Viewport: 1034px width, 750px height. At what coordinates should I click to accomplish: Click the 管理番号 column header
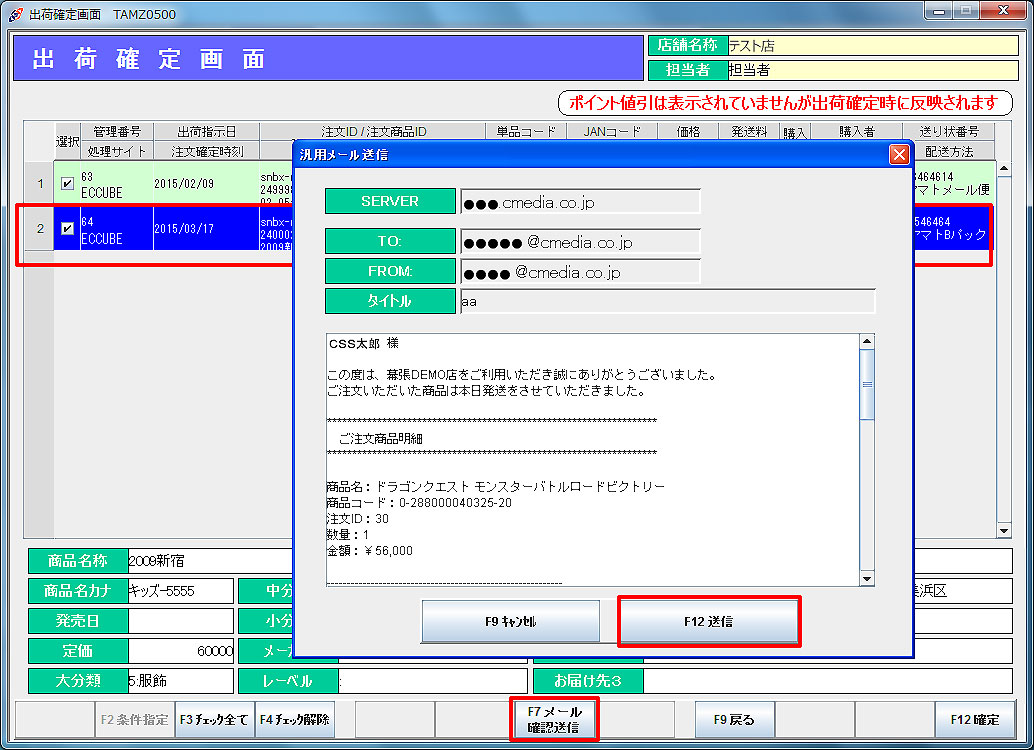tap(117, 132)
